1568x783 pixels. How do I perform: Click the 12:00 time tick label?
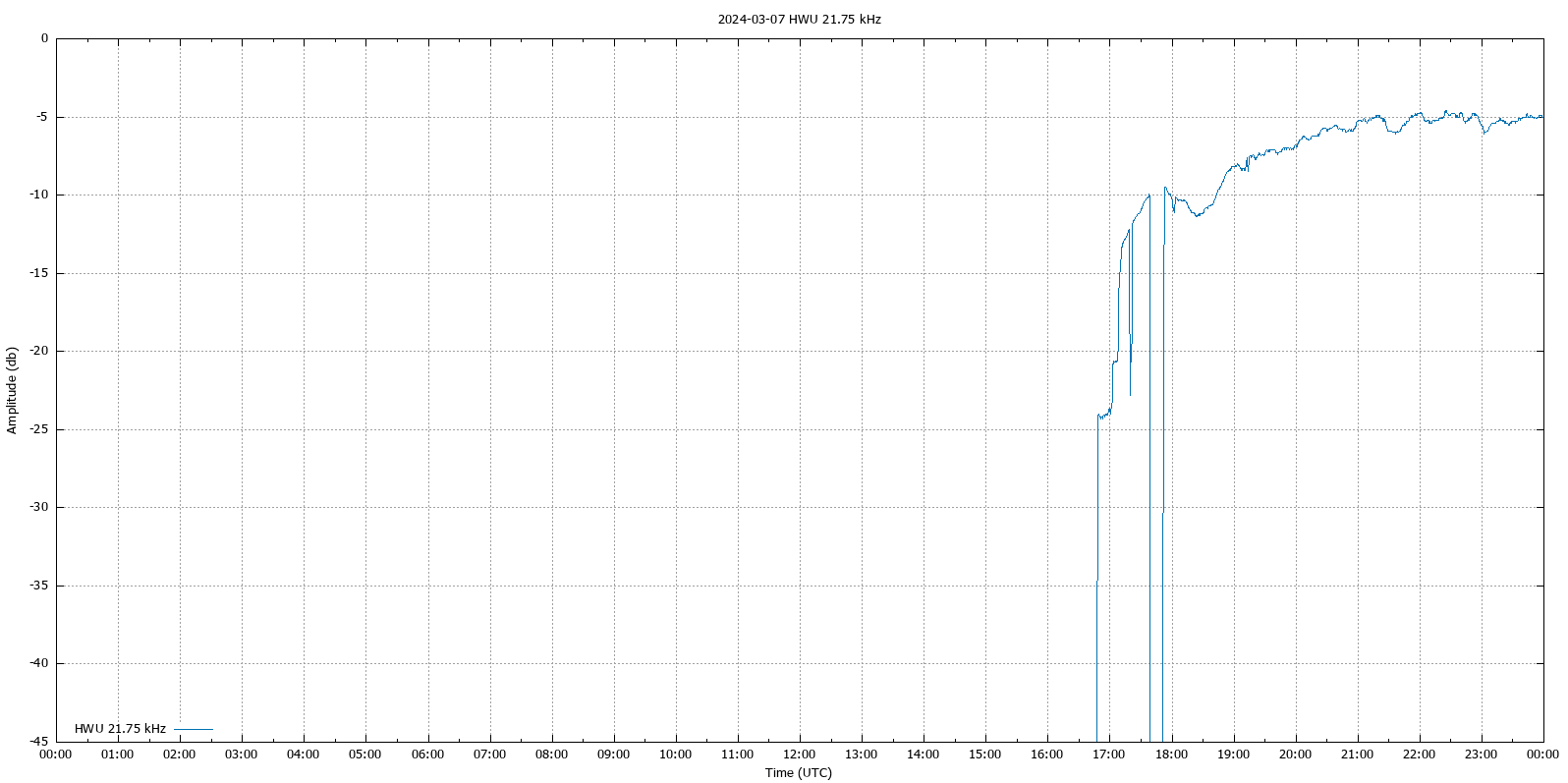coord(799,755)
